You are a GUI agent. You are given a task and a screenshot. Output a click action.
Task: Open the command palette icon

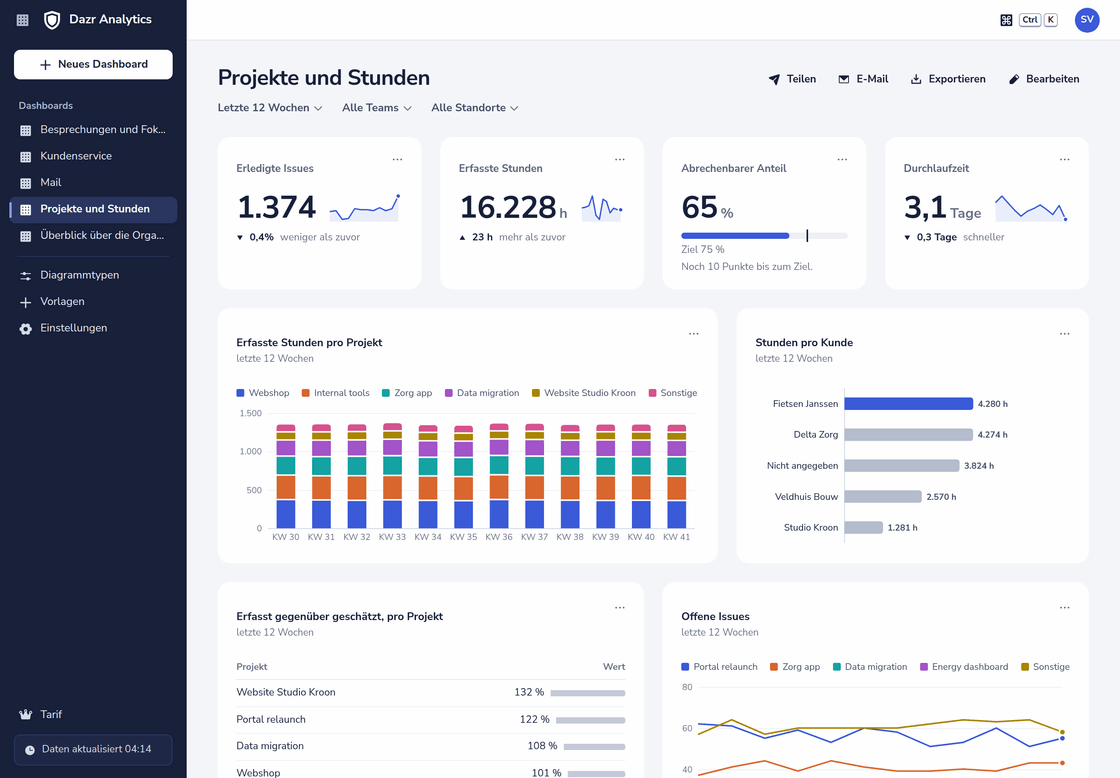pyautogui.click(x=1006, y=20)
